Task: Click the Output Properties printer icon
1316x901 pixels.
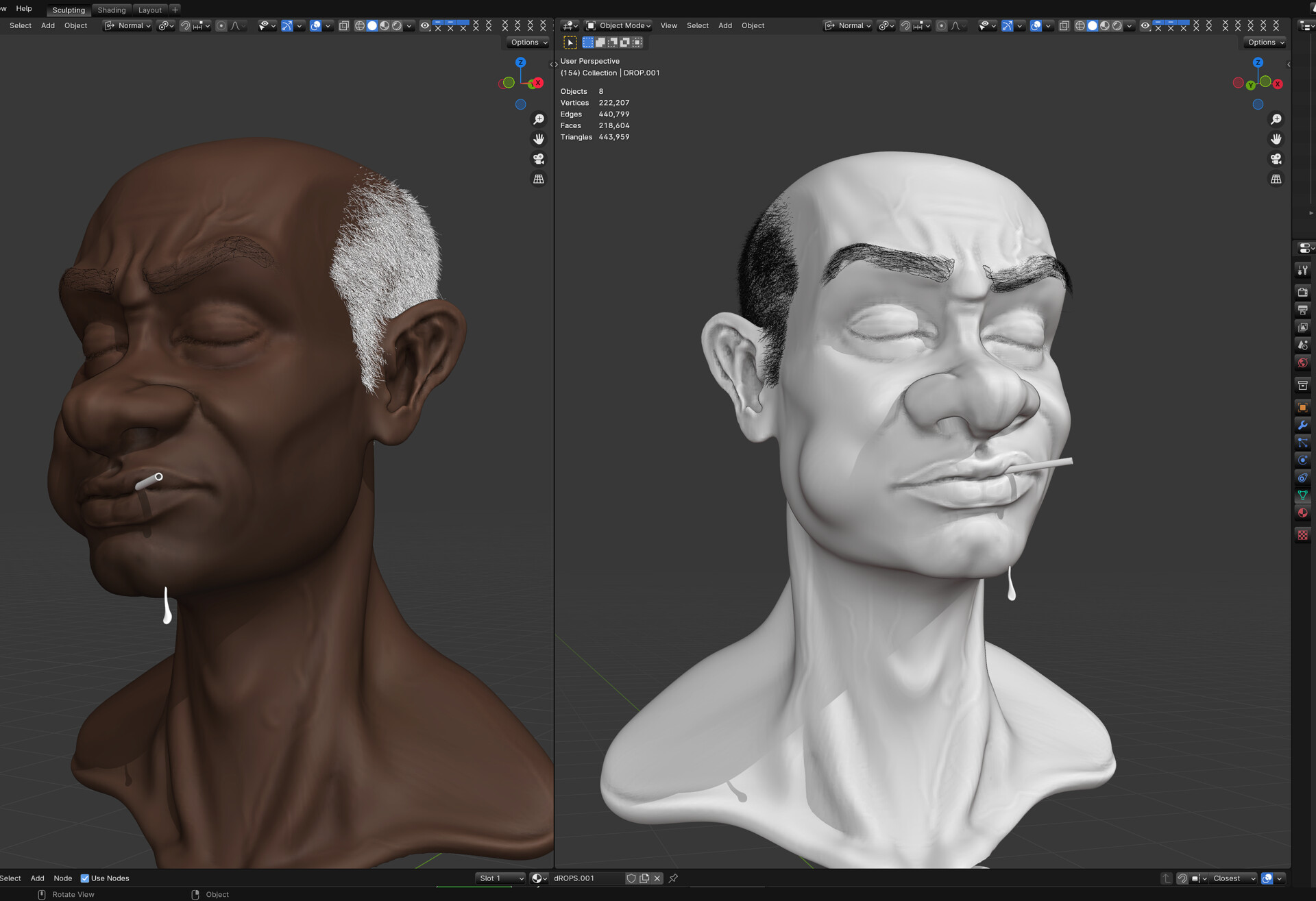Action: pos(1302,309)
